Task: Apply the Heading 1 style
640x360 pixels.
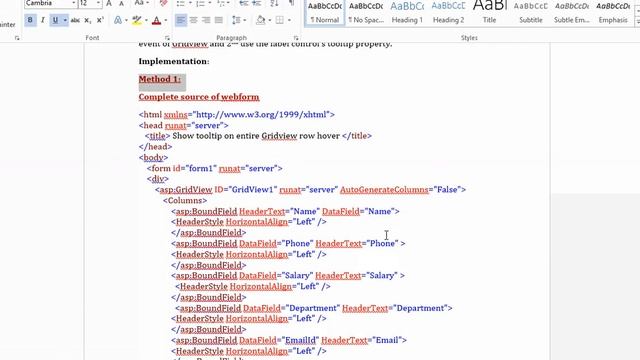Action: pos(407,13)
